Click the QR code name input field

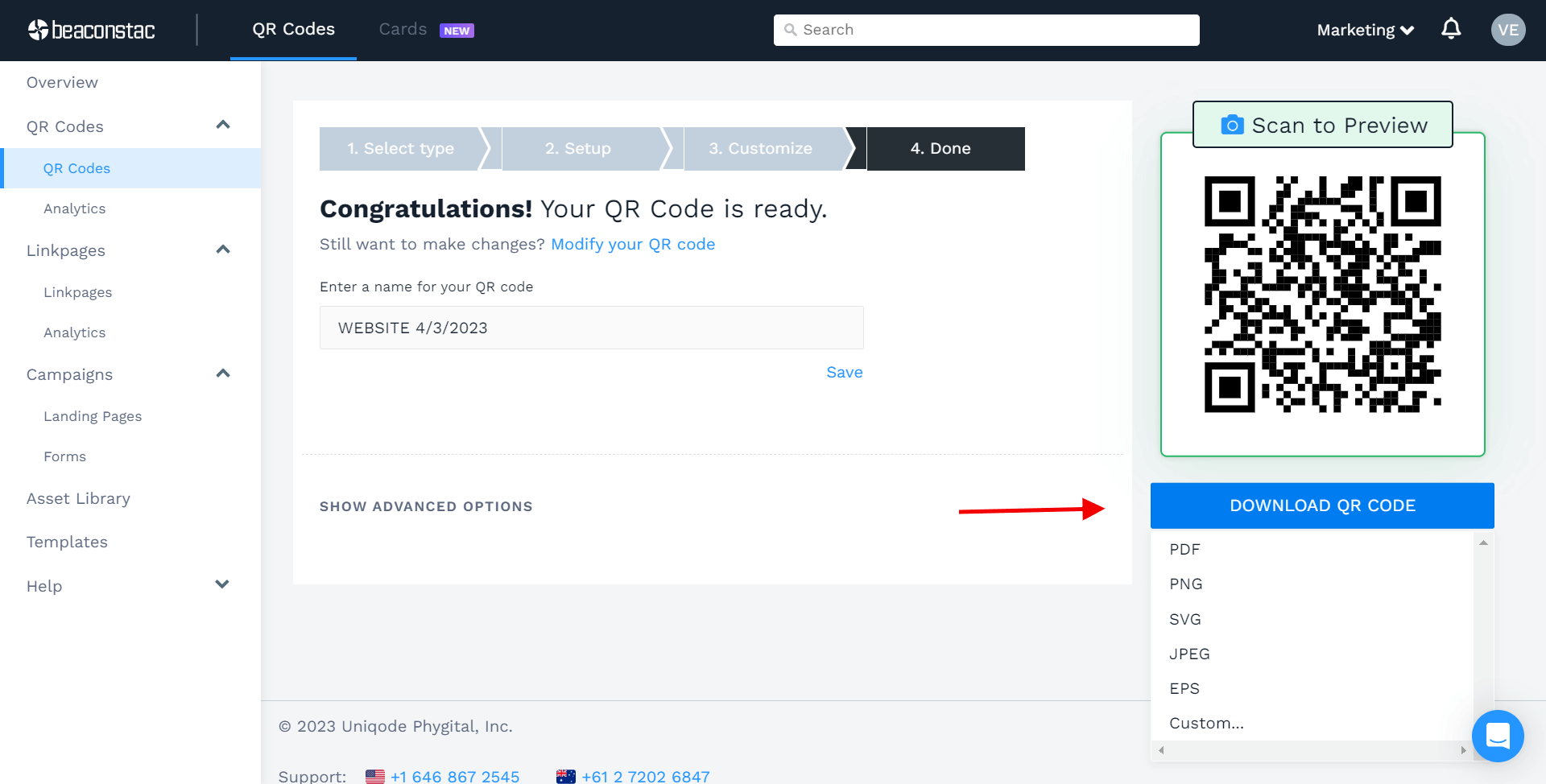(591, 328)
